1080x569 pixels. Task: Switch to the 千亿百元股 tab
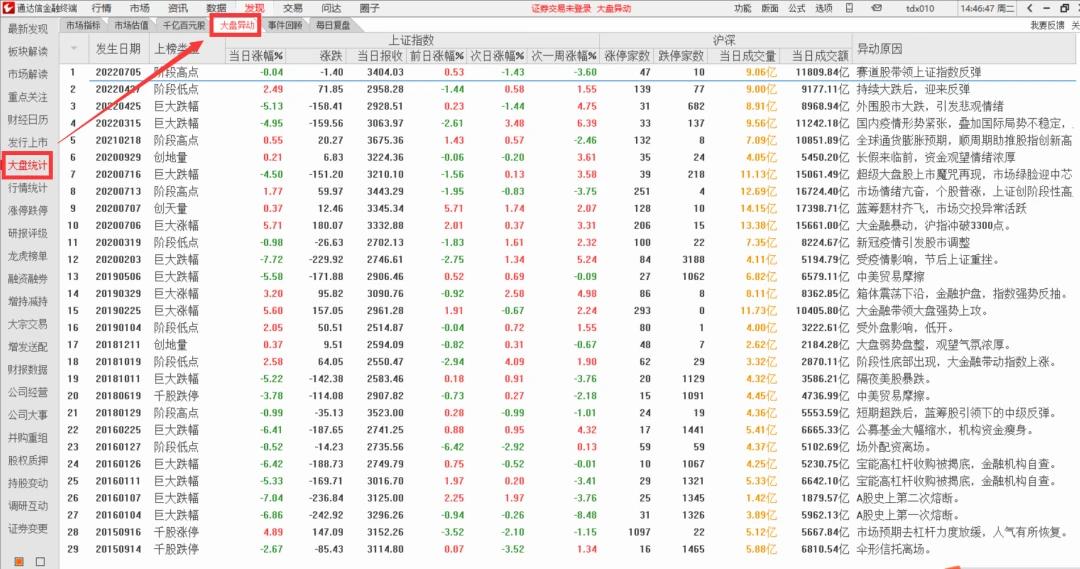click(184, 25)
